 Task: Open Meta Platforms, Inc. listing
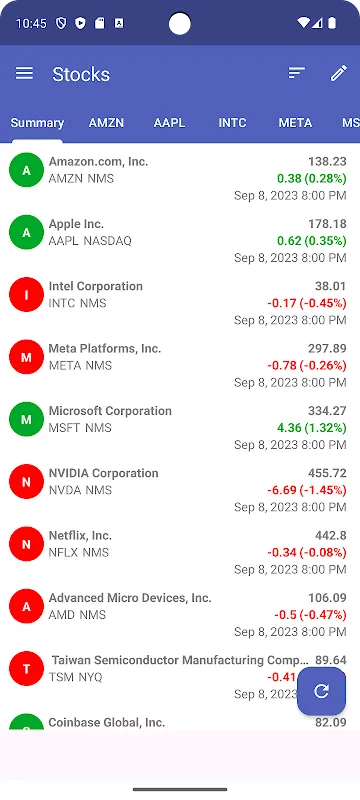click(180, 365)
